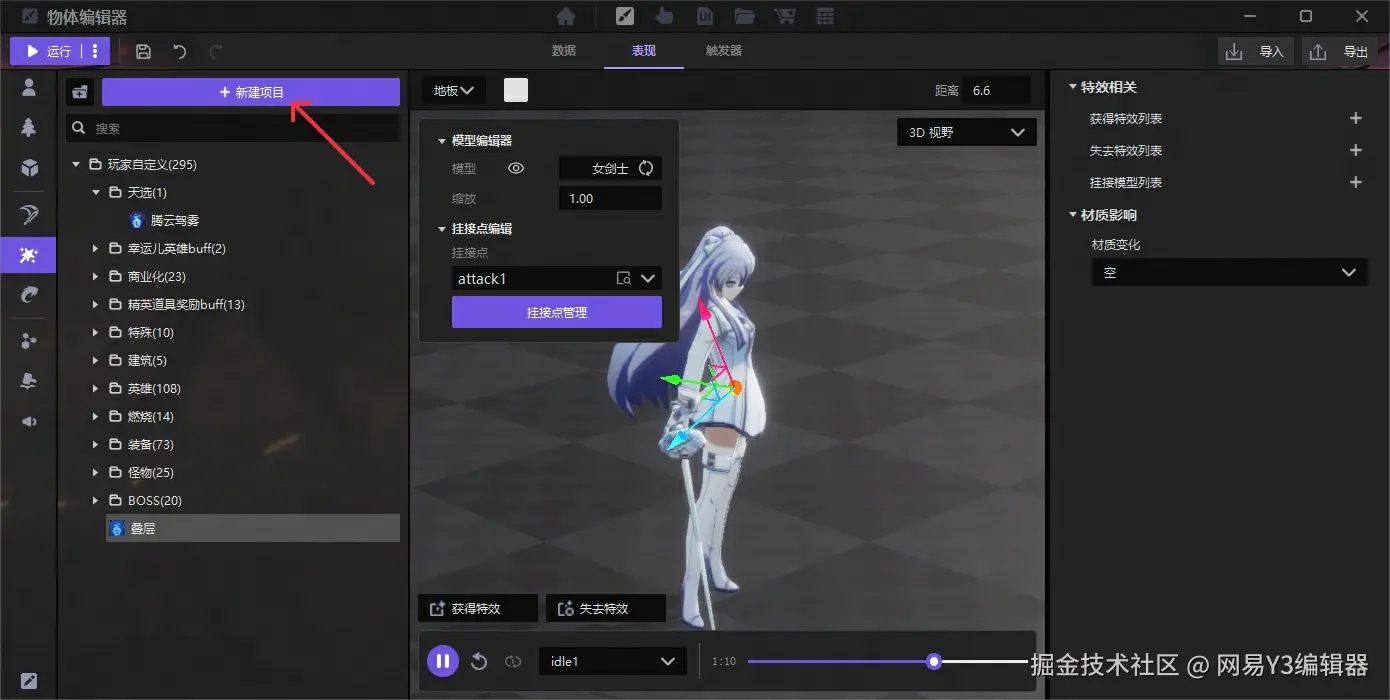Open the pointing hand icon in title bar
The height and width of the screenshot is (700, 1390).
tap(664, 16)
